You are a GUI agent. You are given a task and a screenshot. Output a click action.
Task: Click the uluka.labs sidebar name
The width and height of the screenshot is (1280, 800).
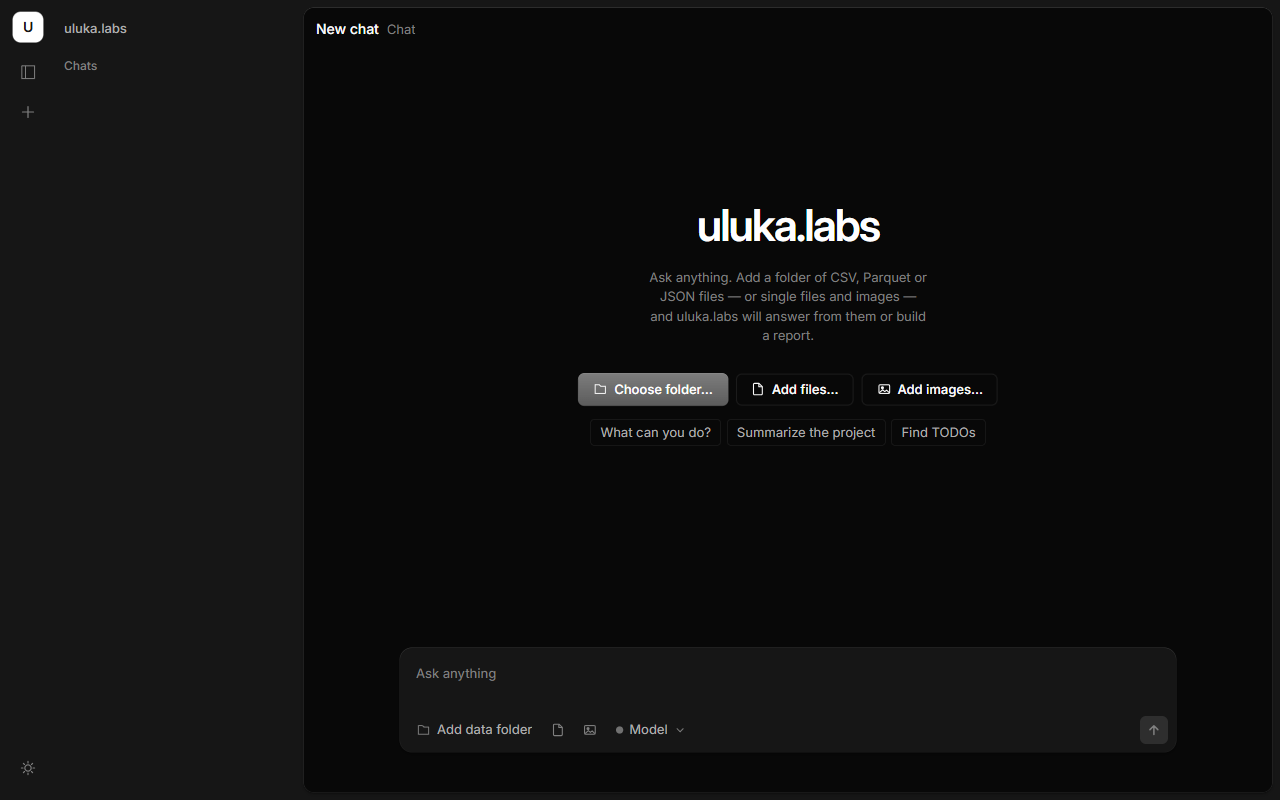pyautogui.click(x=95, y=28)
